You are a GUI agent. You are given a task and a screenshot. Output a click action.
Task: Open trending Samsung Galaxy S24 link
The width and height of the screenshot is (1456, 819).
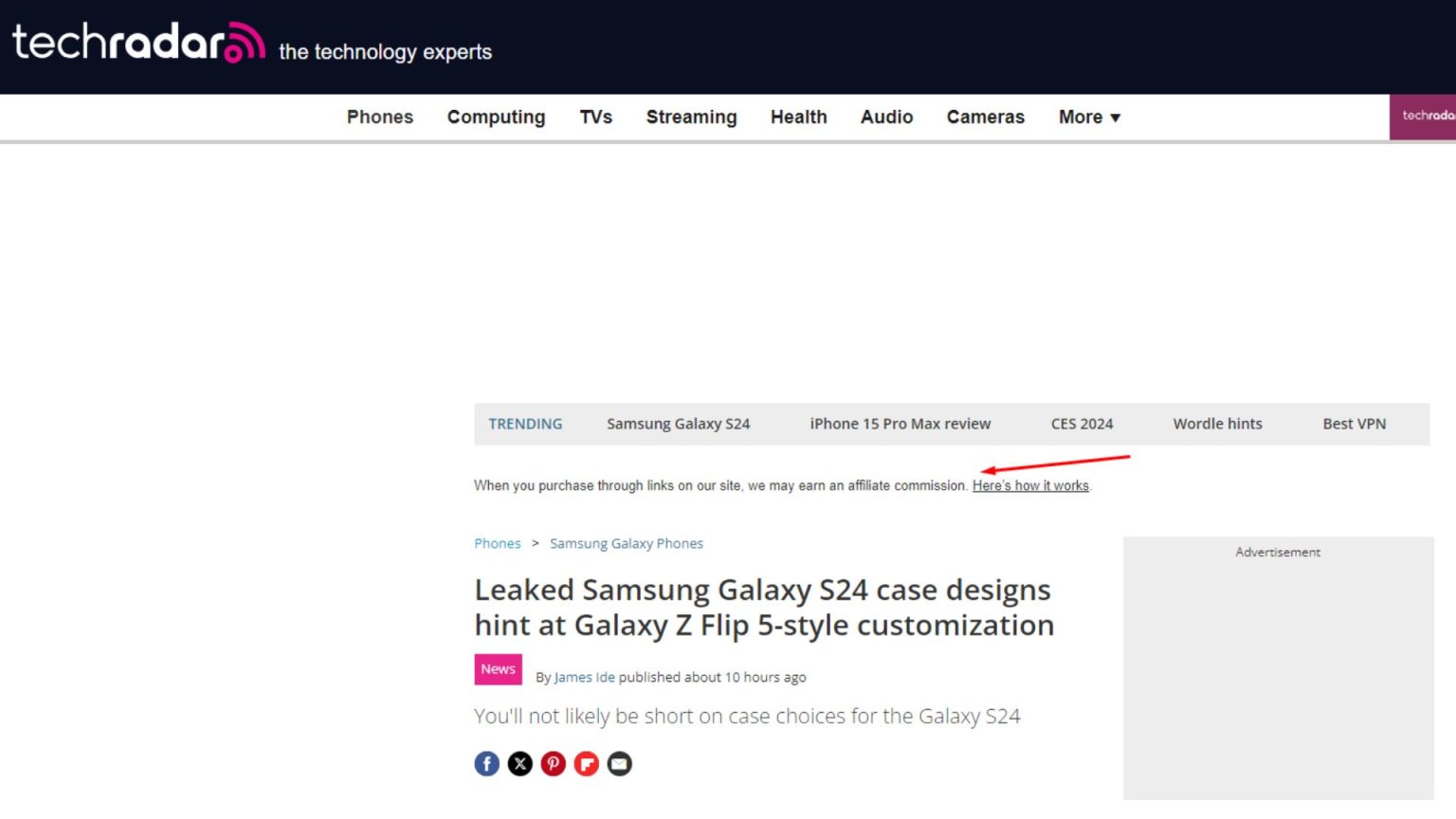click(678, 425)
